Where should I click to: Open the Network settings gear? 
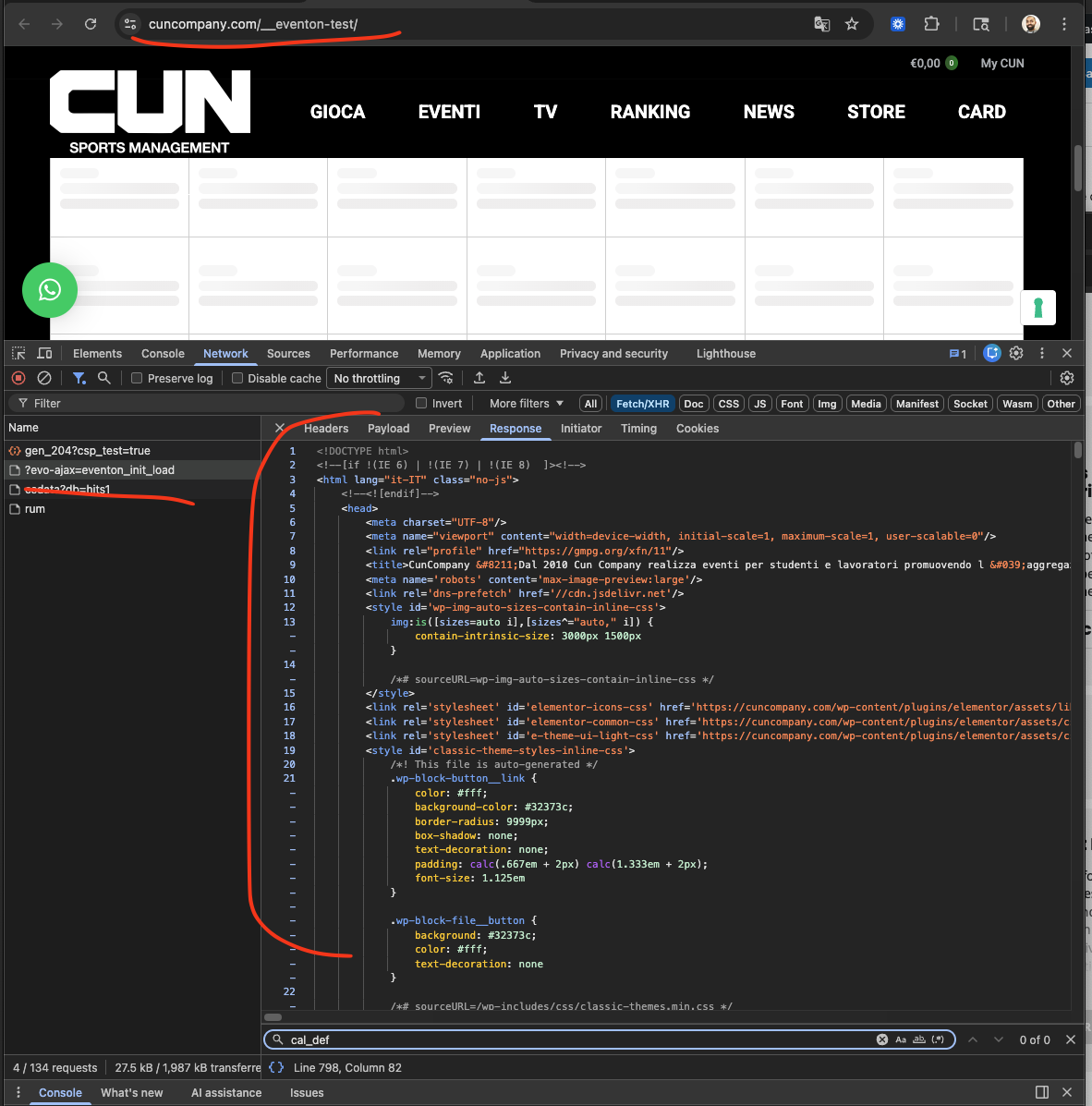(x=1067, y=378)
